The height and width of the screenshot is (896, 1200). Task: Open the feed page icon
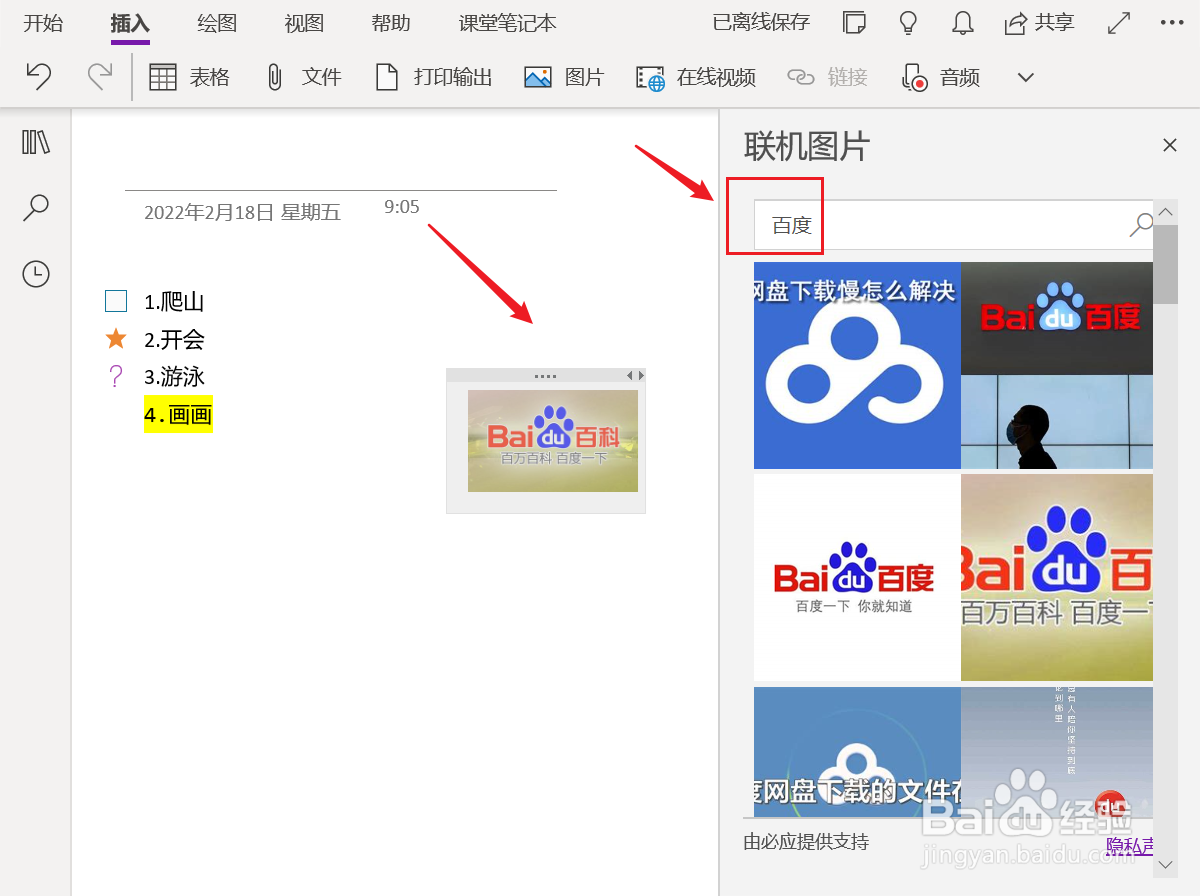[x=854, y=23]
